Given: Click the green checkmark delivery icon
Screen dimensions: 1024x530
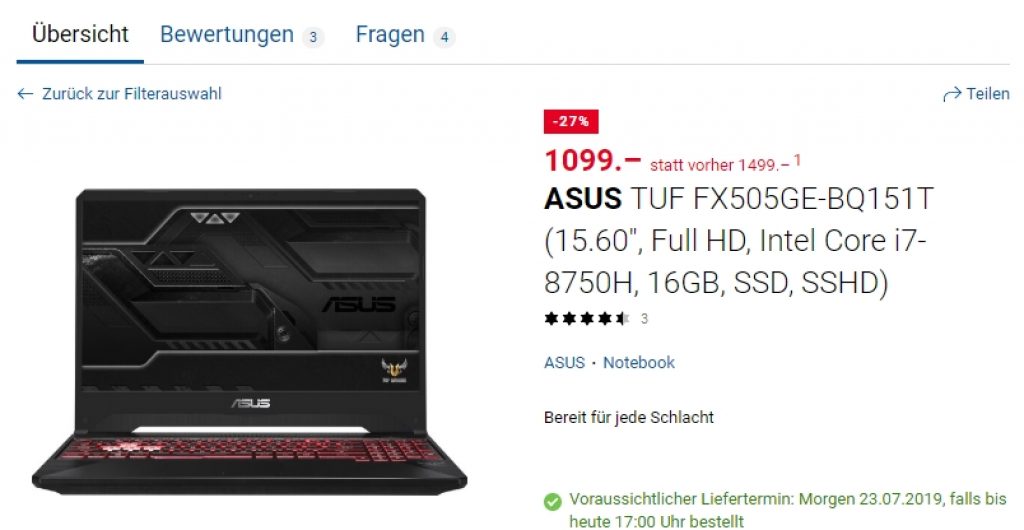Looking at the screenshot, I should (552, 501).
